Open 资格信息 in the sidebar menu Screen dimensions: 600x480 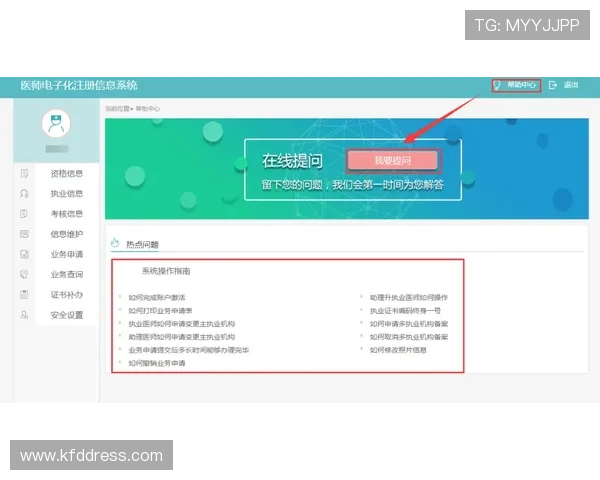[x=67, y=173]
